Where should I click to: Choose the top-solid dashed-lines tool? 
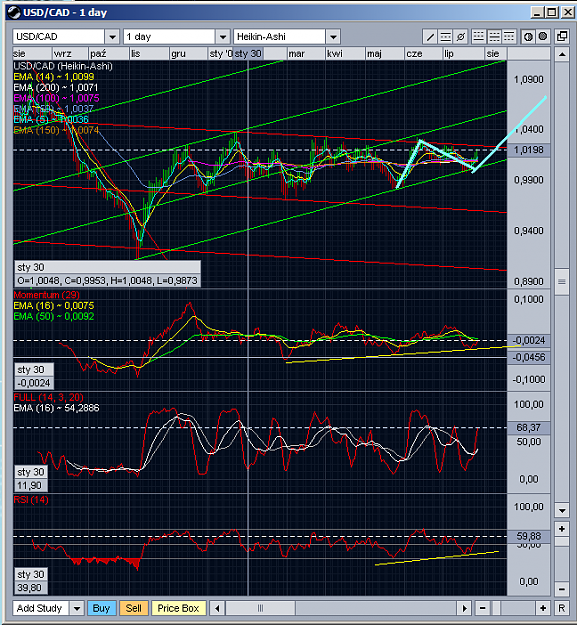click(509, 37)
